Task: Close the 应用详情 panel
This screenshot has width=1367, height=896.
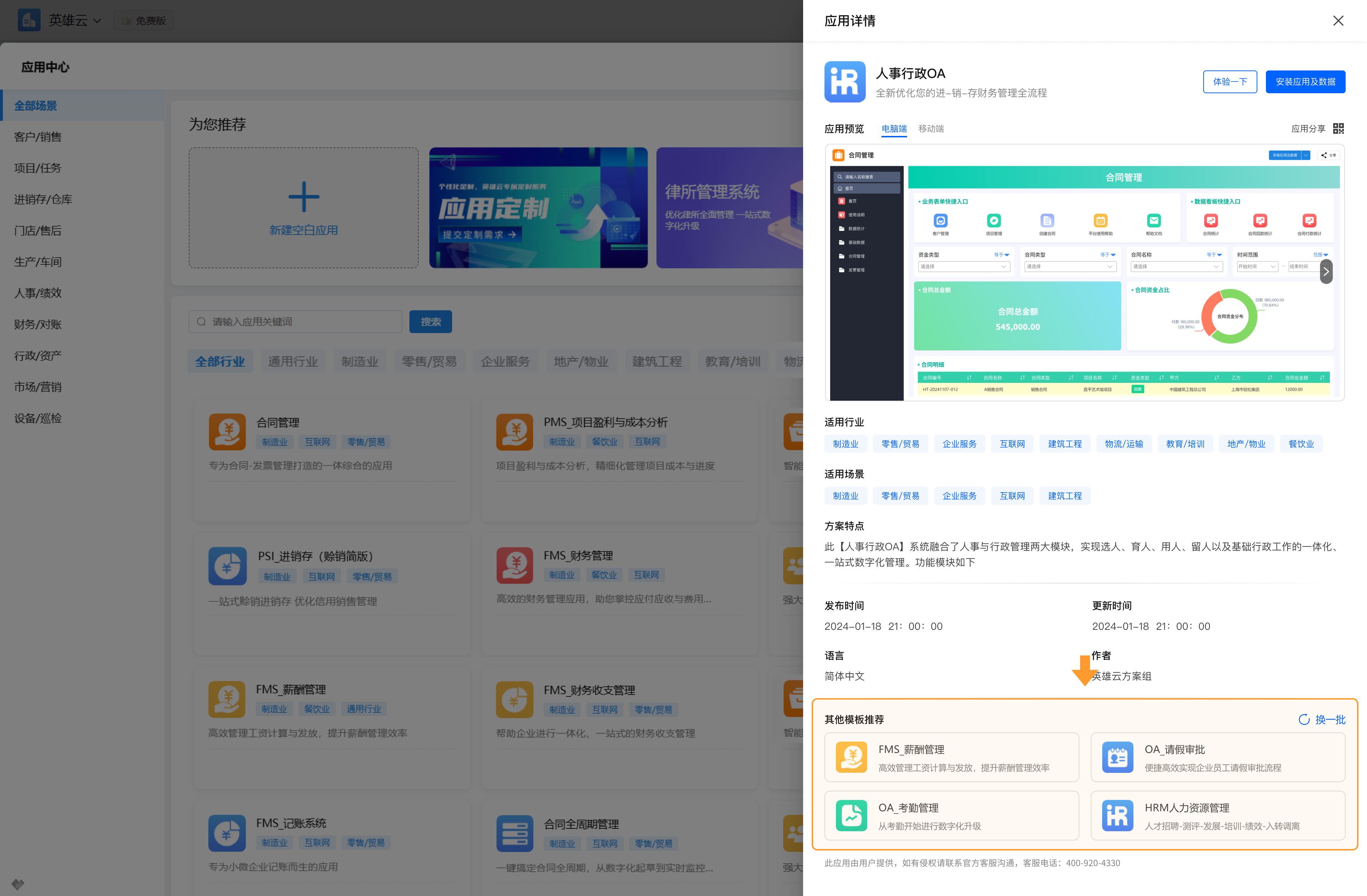Action: [x=1338, y=21]
